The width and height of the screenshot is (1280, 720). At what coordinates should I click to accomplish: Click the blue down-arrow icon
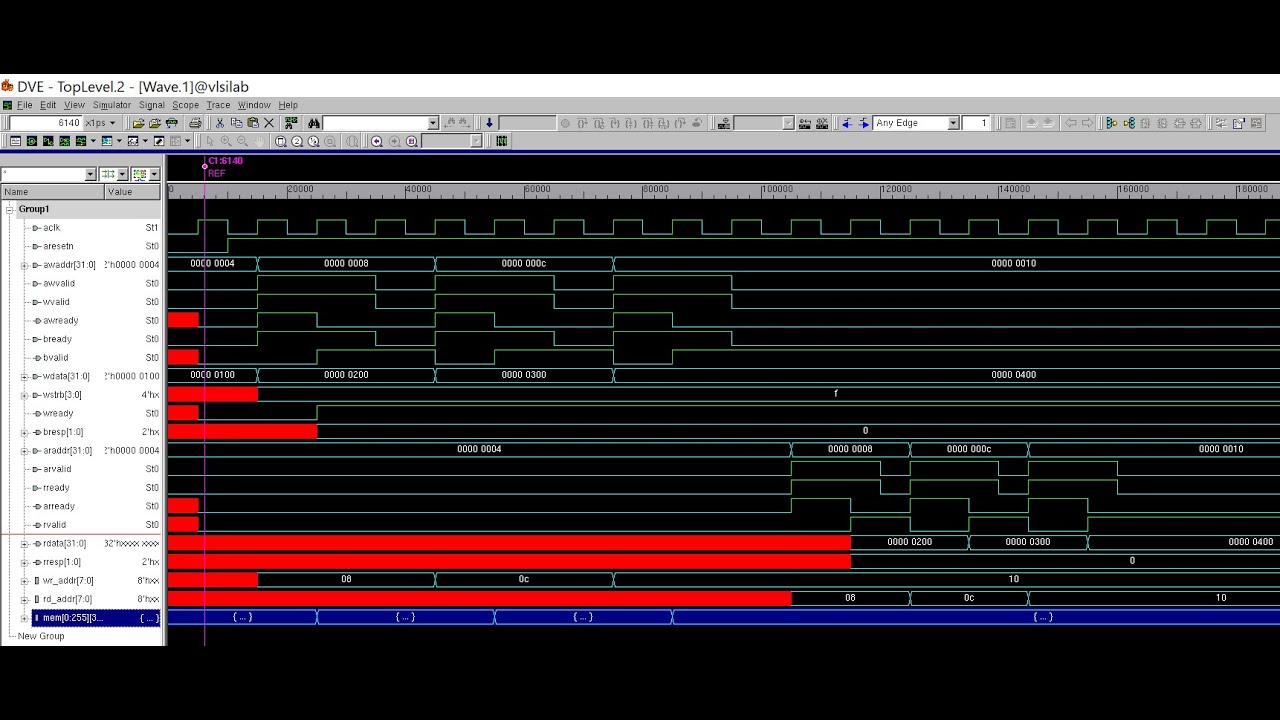click(489, 123)
